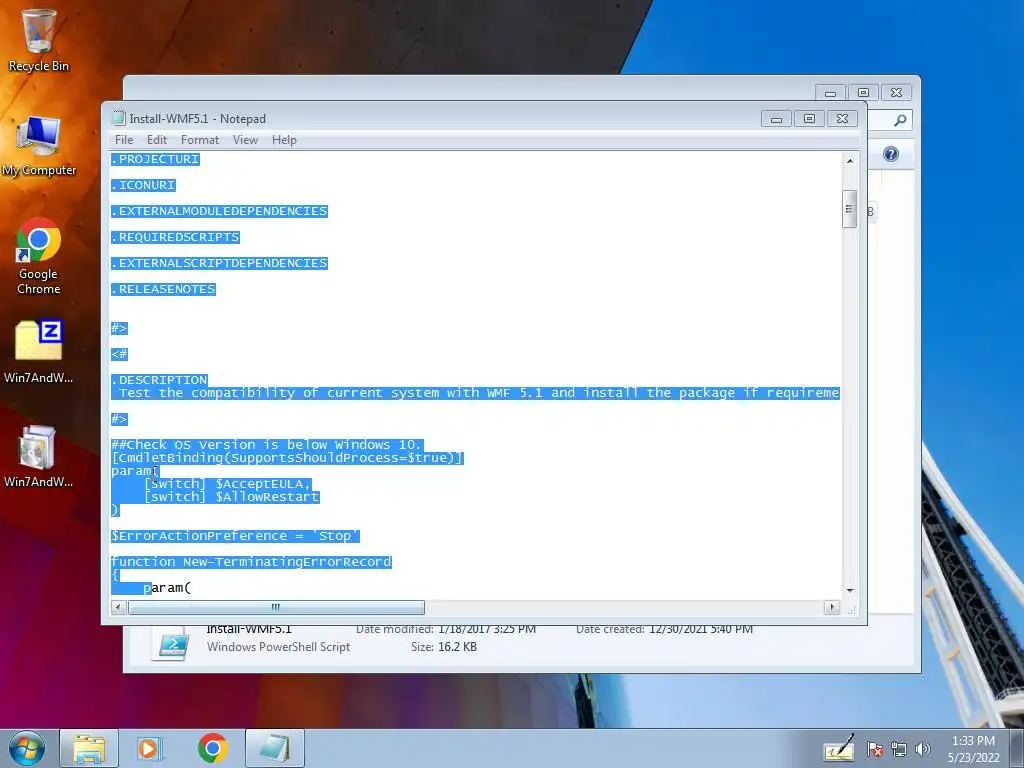Image resolution: width=1024 pixels, height=768 pixels.
Task: Click the Explorer search magnifier icon
Action: tap(900, 120)
